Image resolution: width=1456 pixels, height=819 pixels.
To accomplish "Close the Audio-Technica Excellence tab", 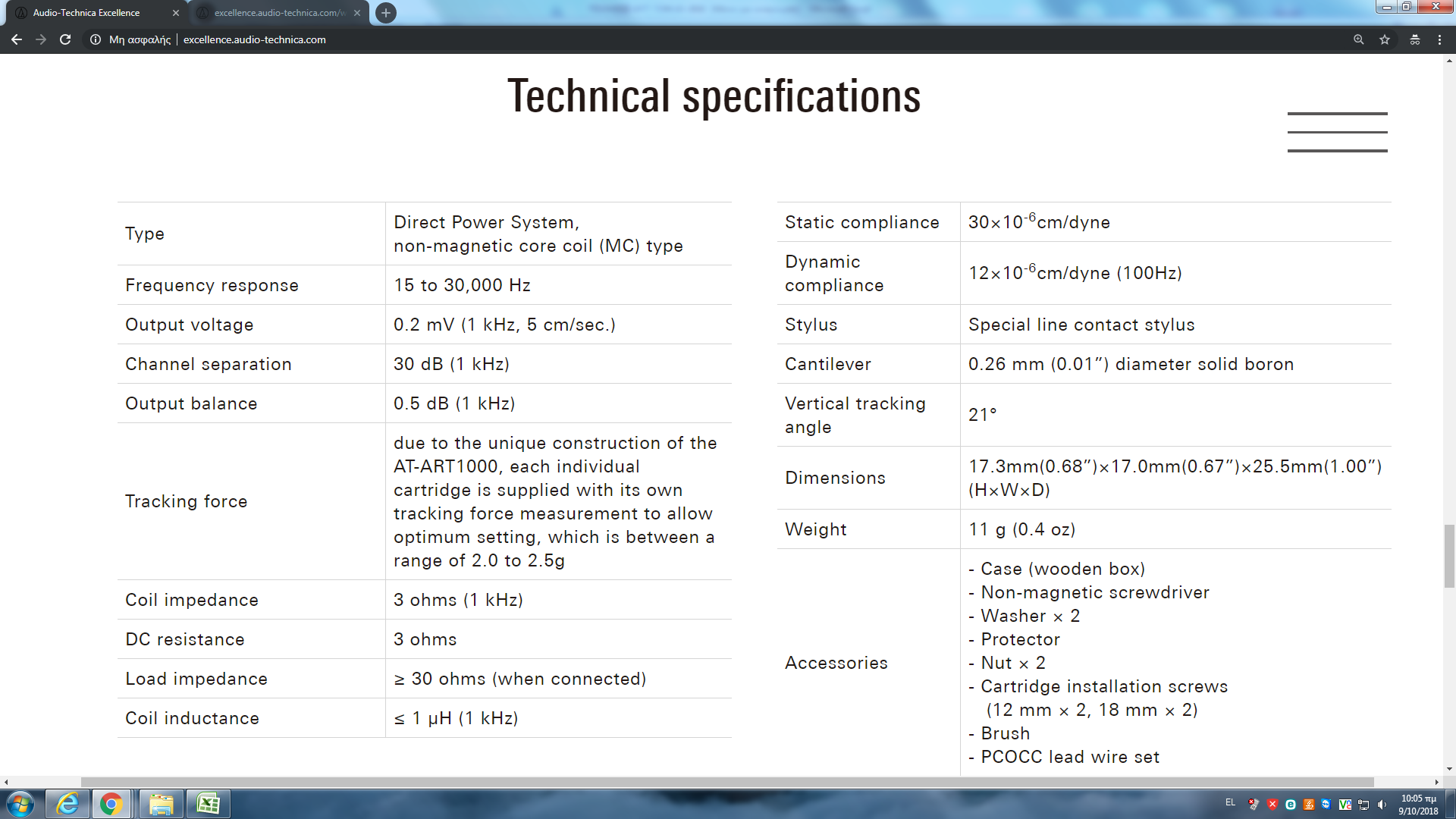I will point(176,13).
